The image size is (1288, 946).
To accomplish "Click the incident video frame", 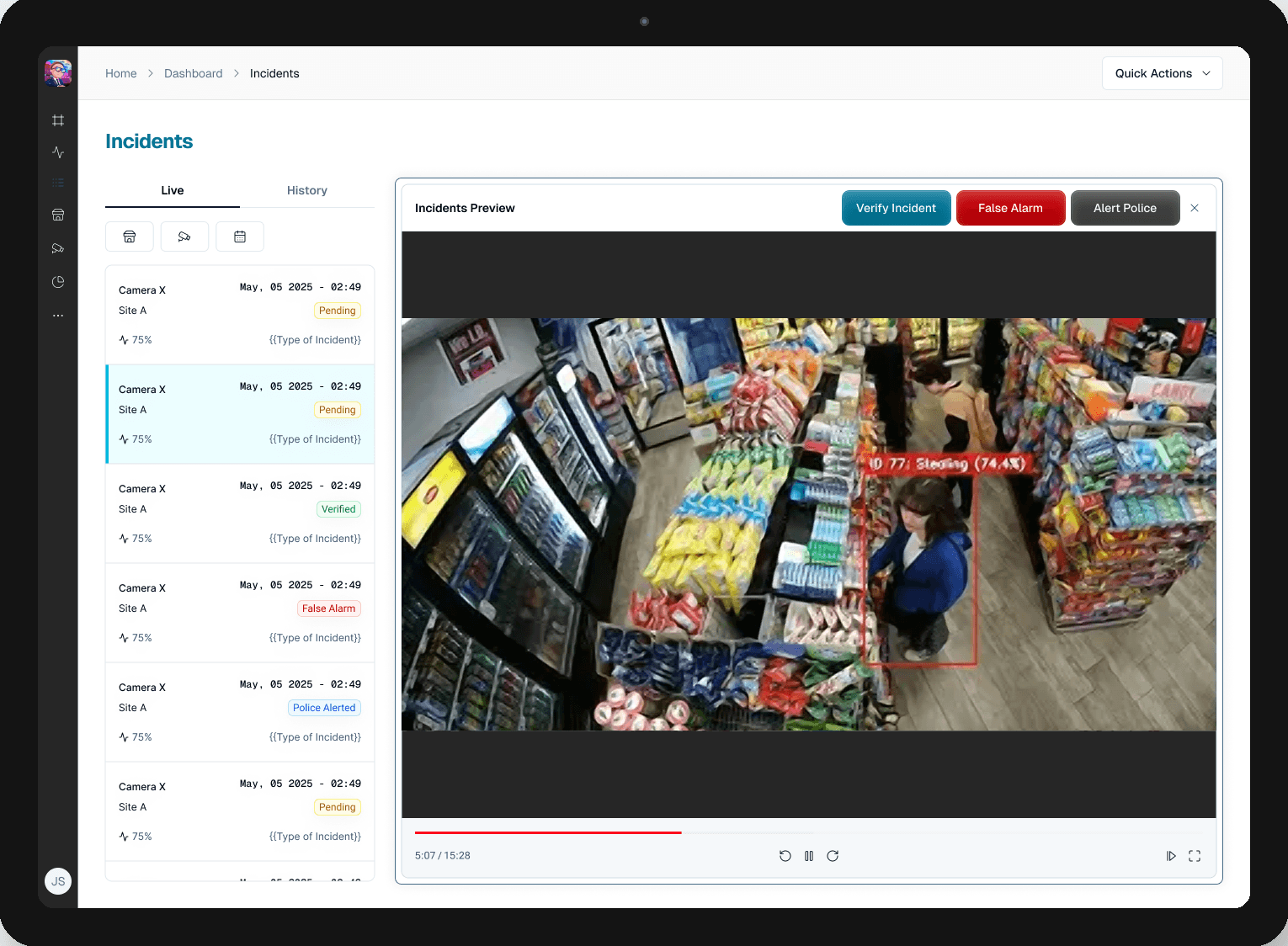I will [x=809, y=524].
